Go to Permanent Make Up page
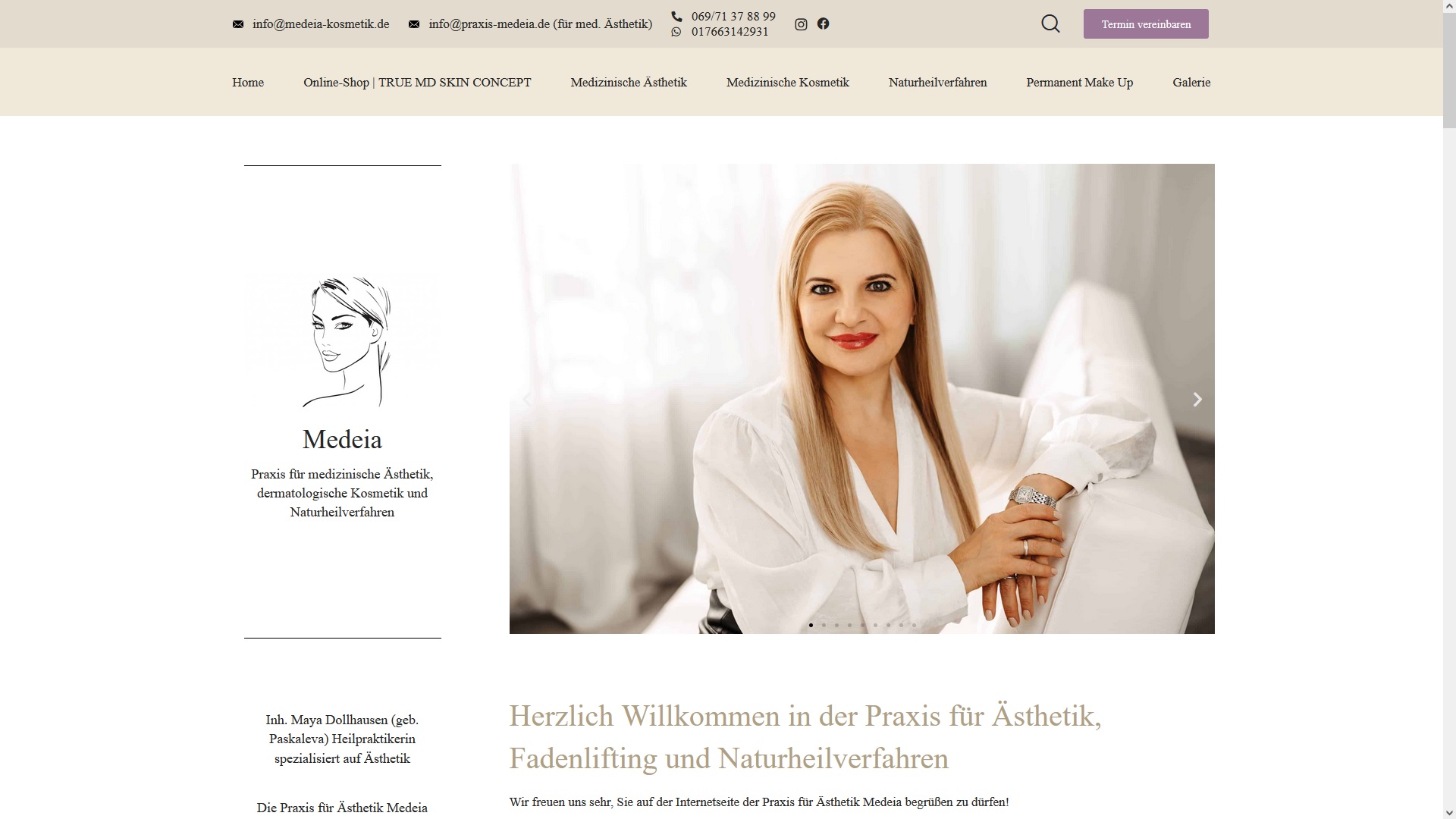Image resolution: width=1456 pixels, height=819 pixels. (1079, 82)
